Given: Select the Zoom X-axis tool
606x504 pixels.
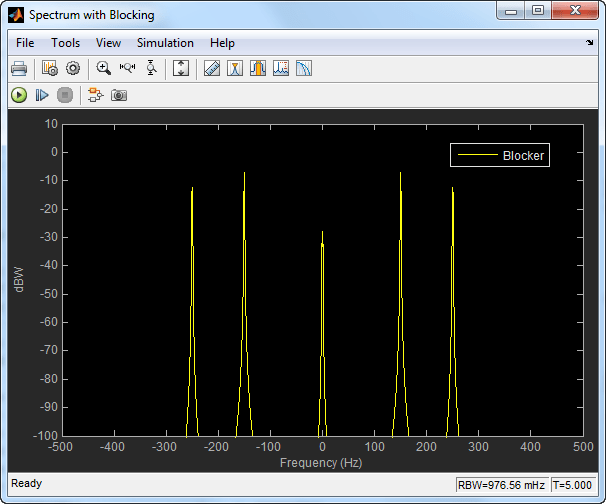Looking at the screenshot, I should coord(127,69).
